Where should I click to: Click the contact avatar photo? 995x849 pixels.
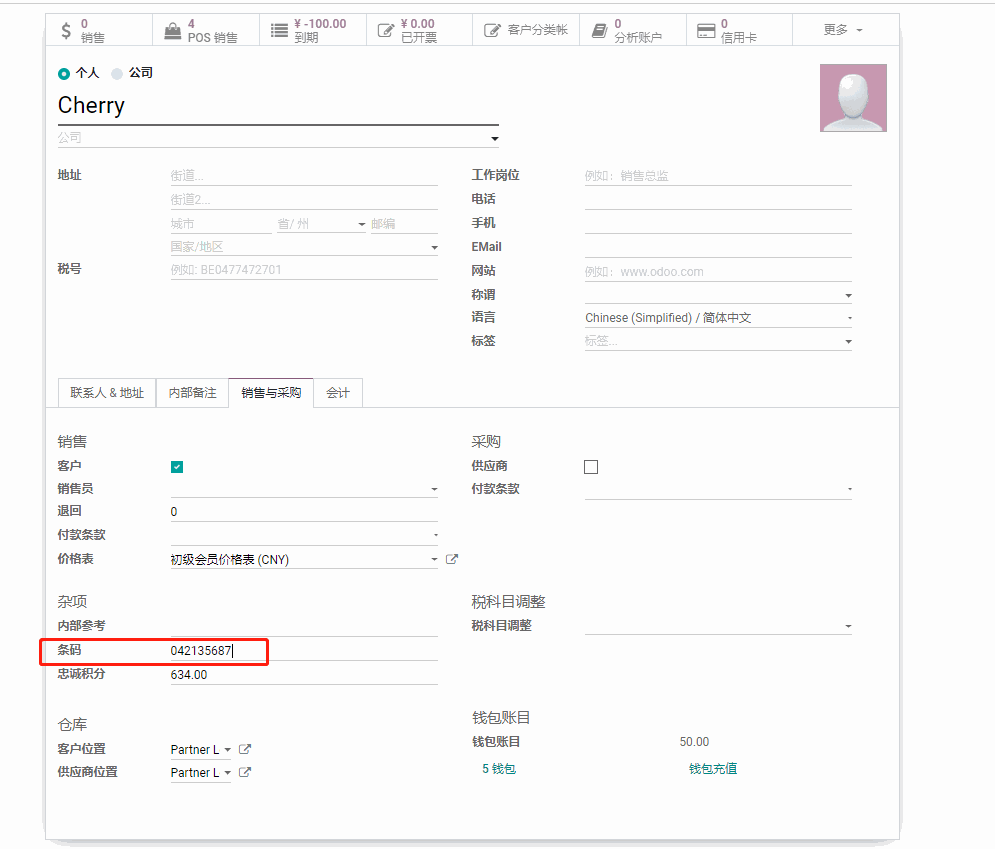(x=853, y=98)
